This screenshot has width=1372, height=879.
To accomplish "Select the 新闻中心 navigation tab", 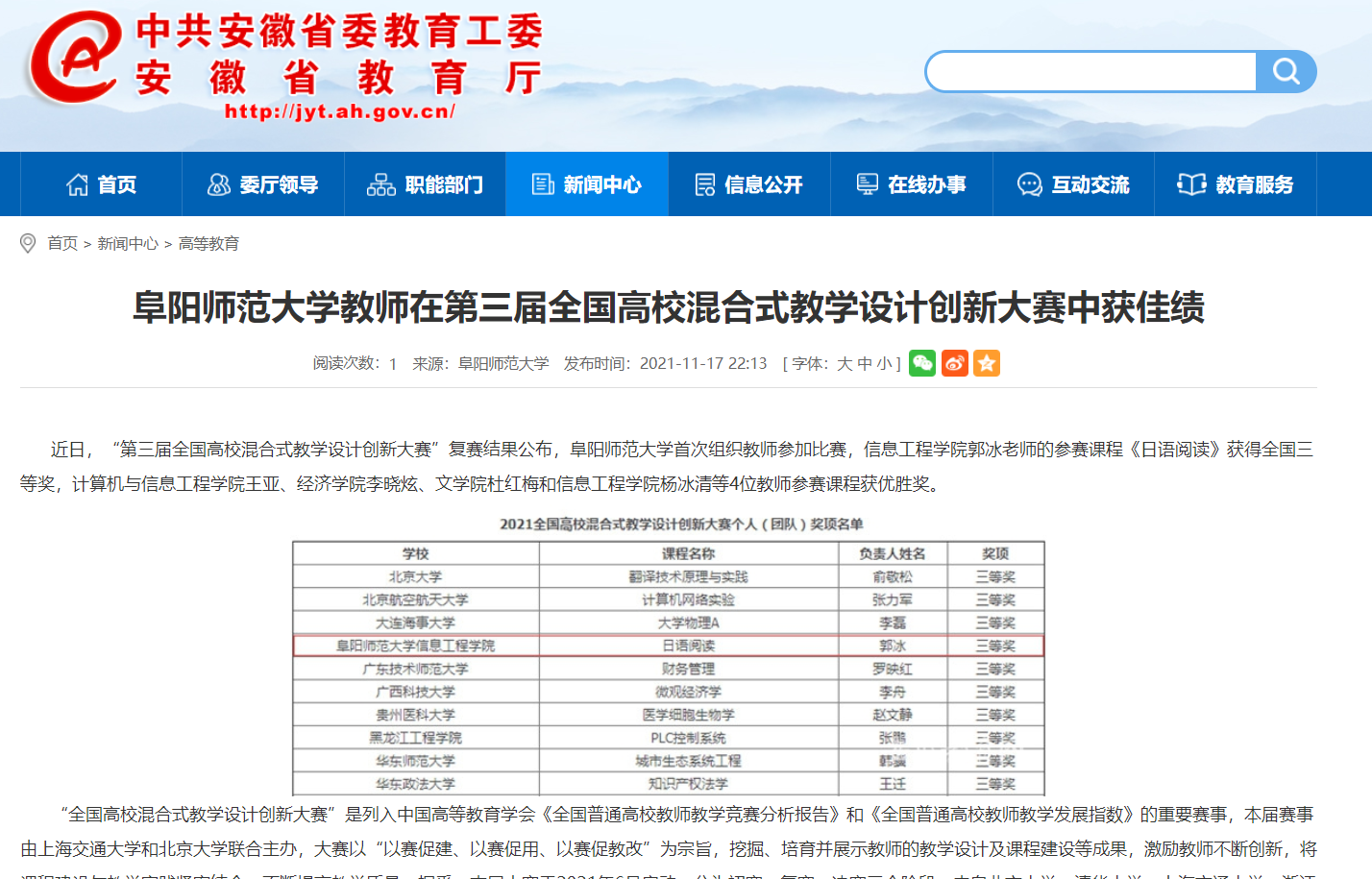I will tap(587, 184).
